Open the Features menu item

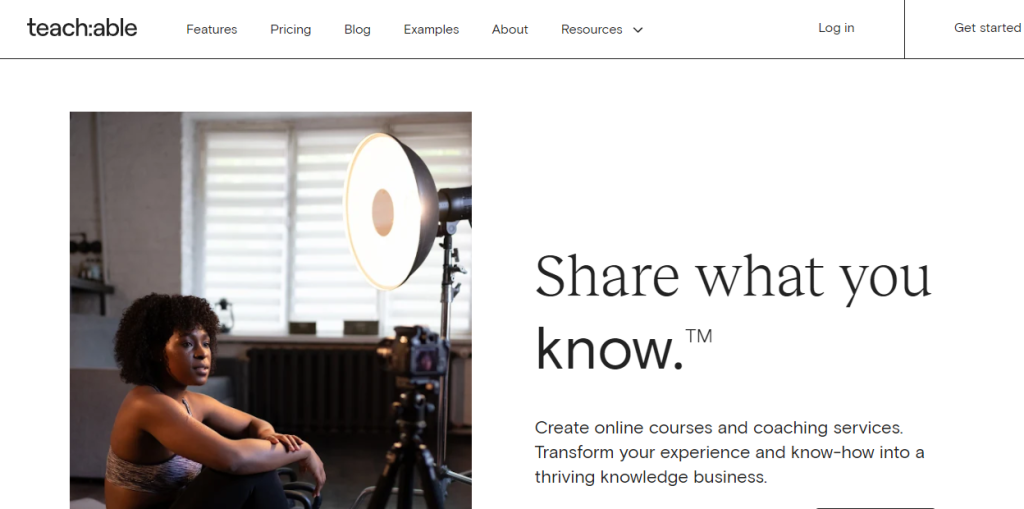211,29
